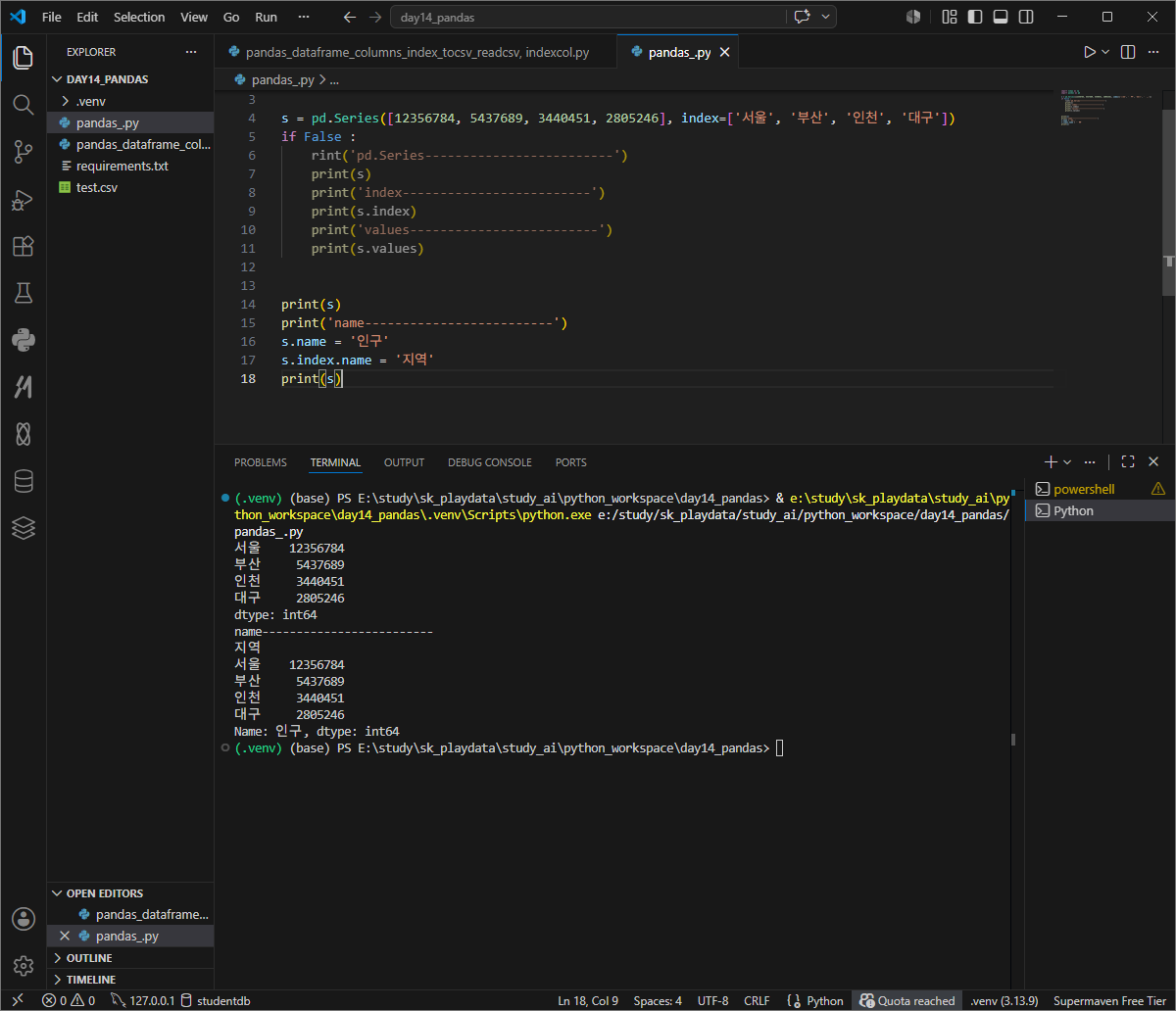Collapse the OPEN EDITORS section
This screenshot has height=1011, width=1176.
tap(130, 893)
